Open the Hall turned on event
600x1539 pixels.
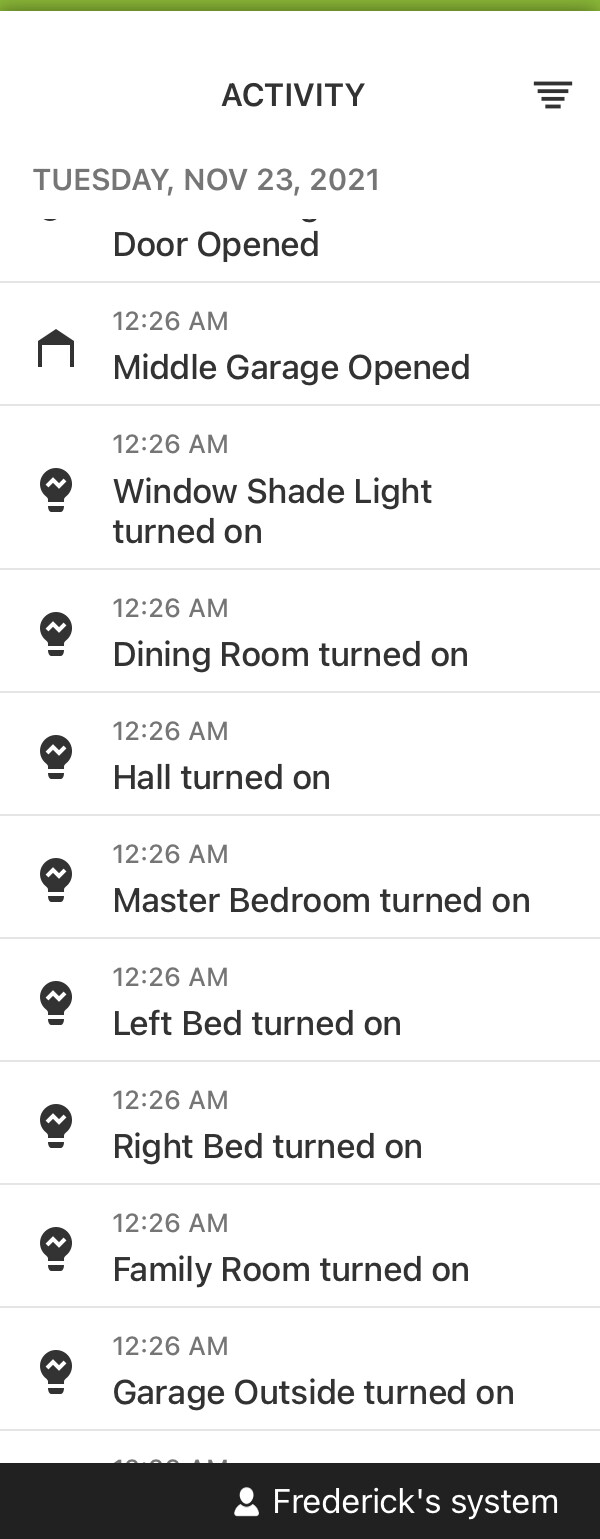(300, 754)
